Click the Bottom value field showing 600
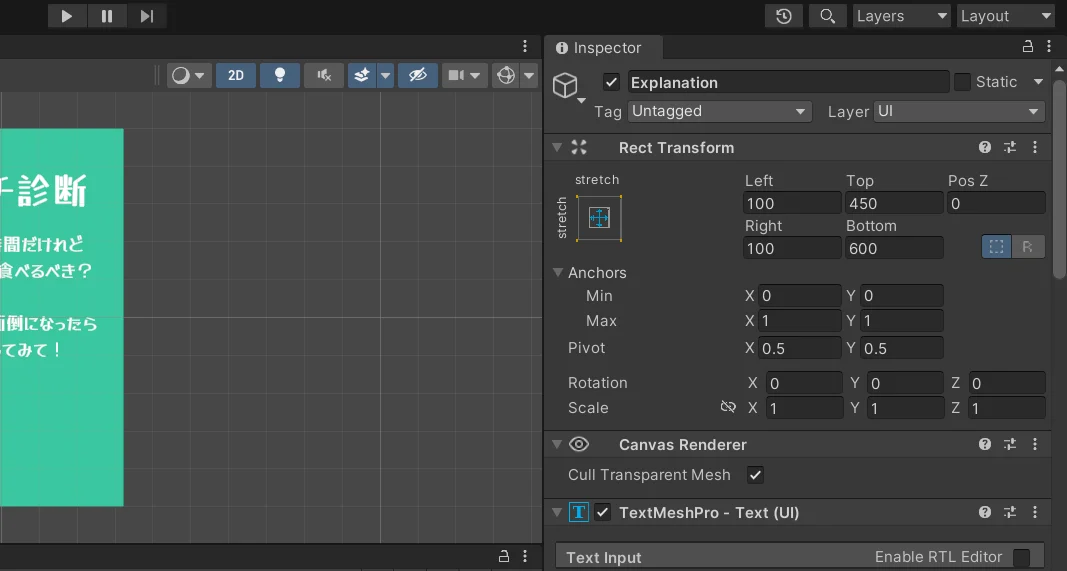 coord(894,248)
